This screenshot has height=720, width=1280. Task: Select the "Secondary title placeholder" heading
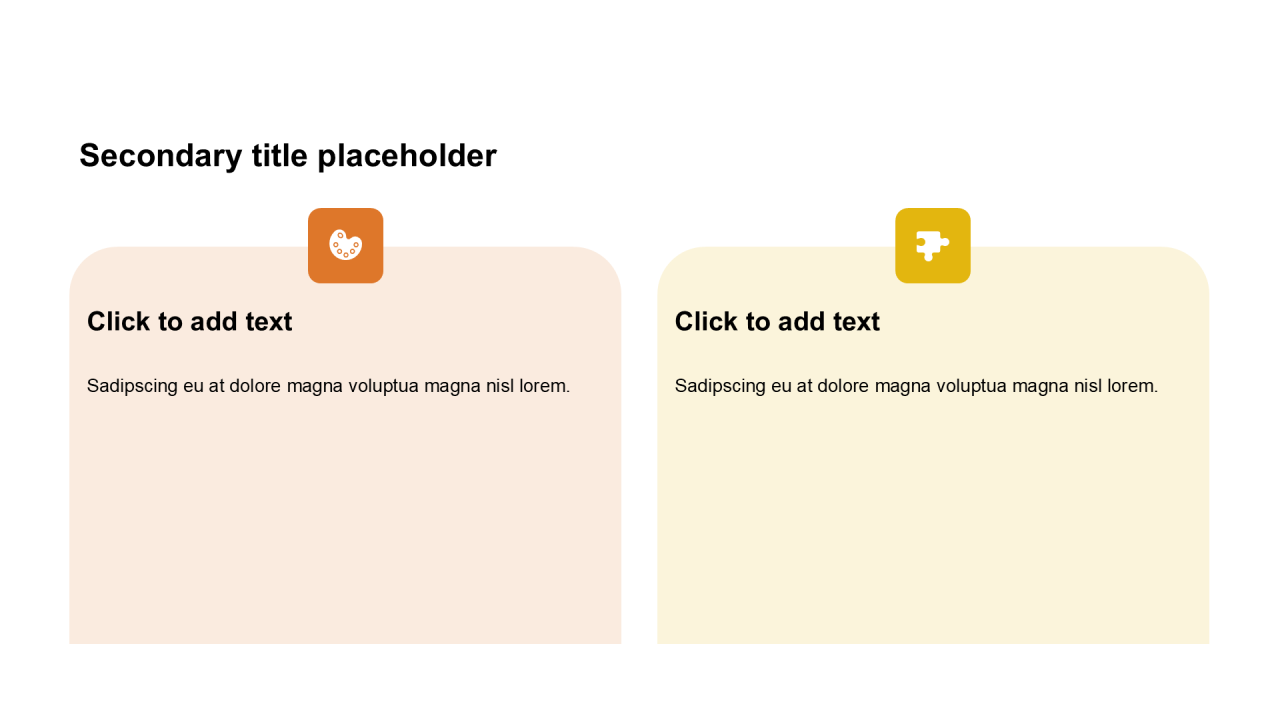click(x=288, y=156)
